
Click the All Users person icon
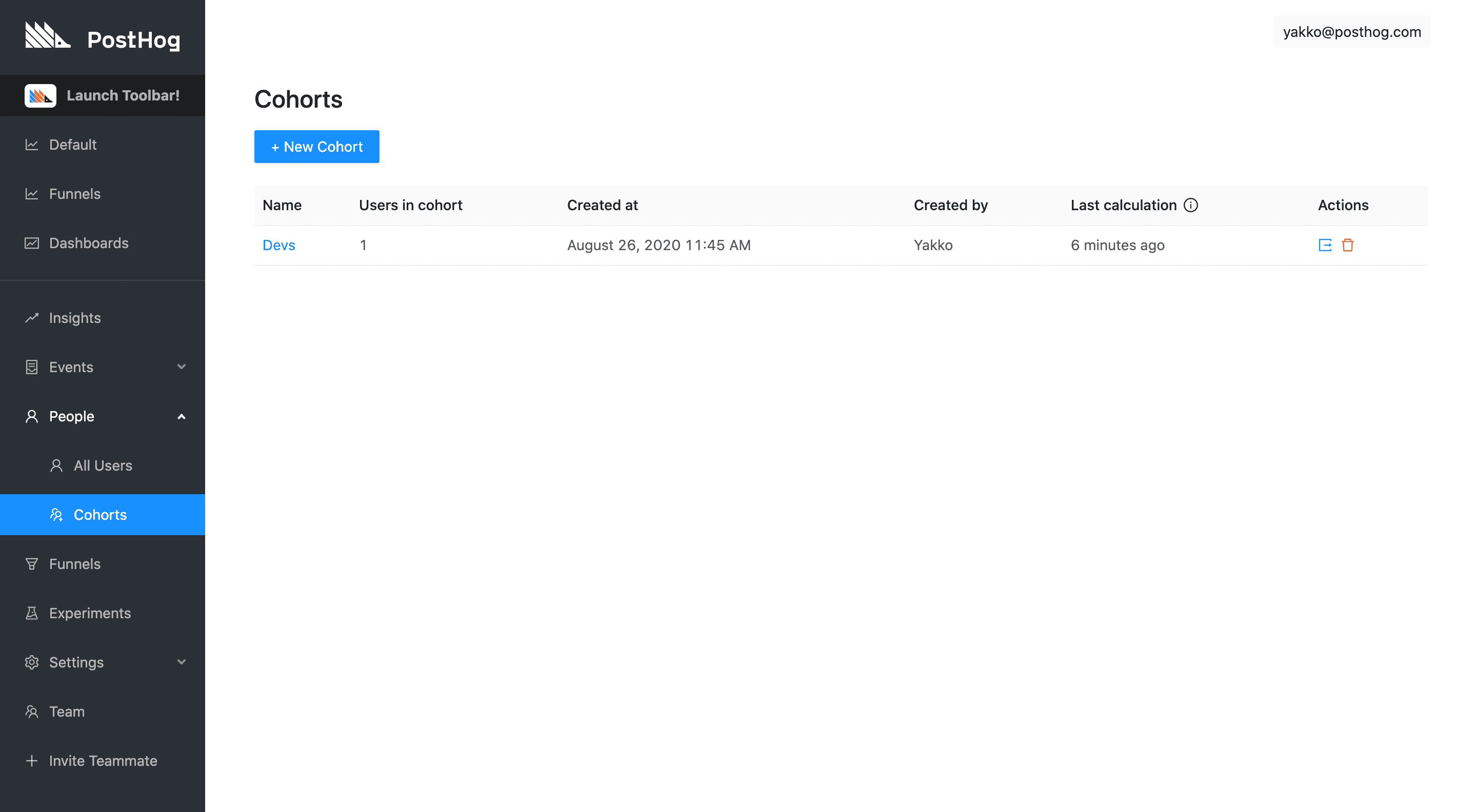[x=56, y=465]
